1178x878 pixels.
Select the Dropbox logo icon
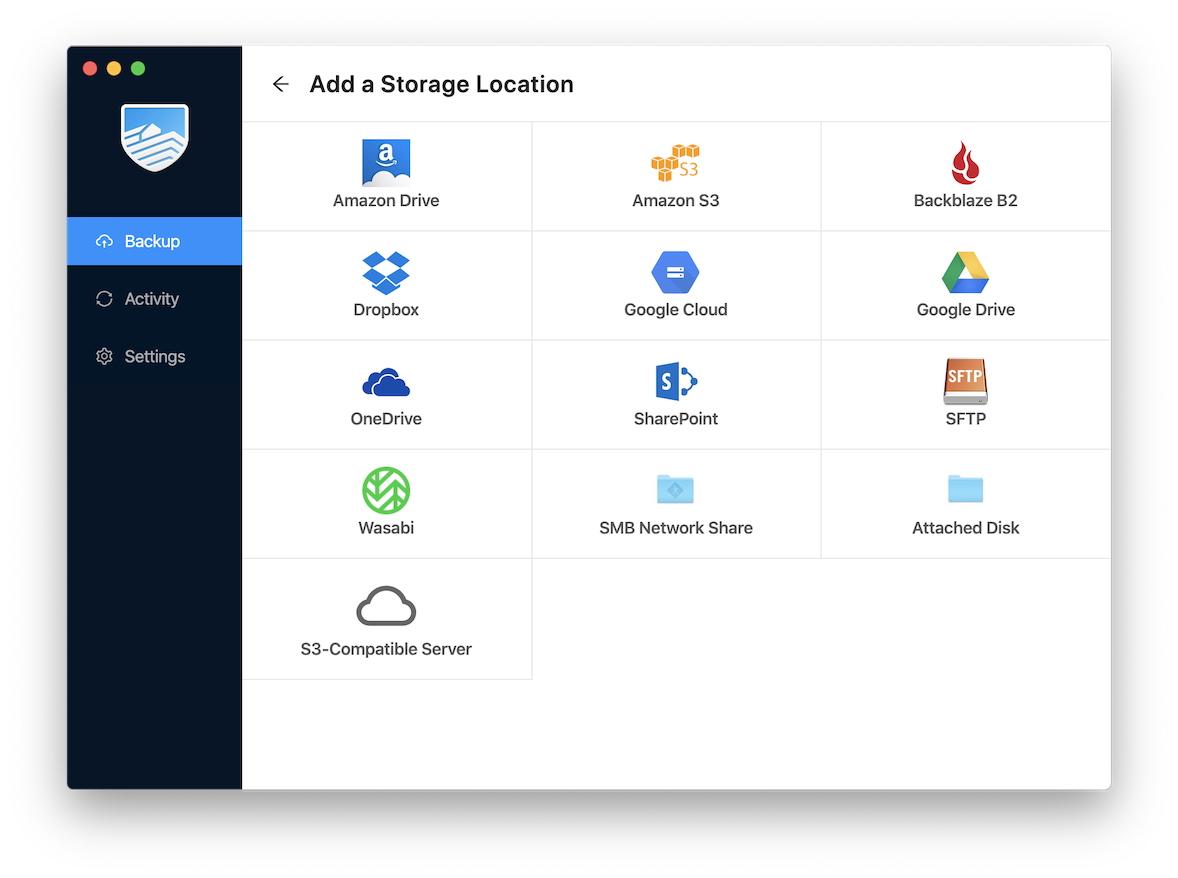pos(386,273)
